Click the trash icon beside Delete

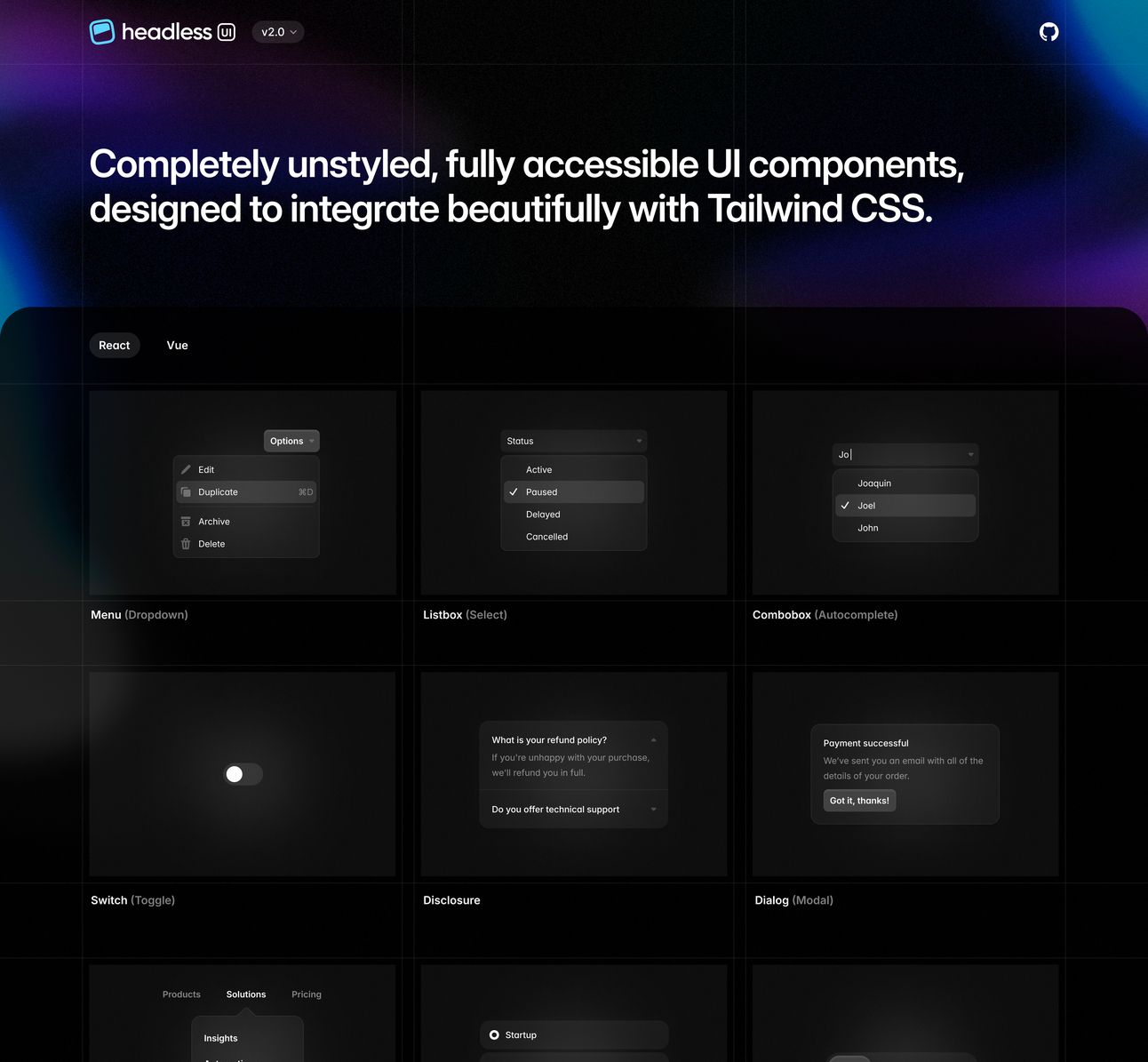click(x=186, y=544)
